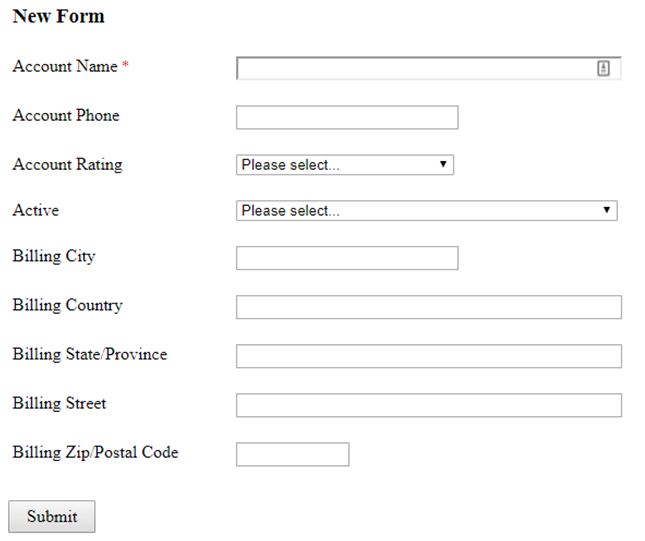
Task: Click the Active field label
Action: pos(36,210)
